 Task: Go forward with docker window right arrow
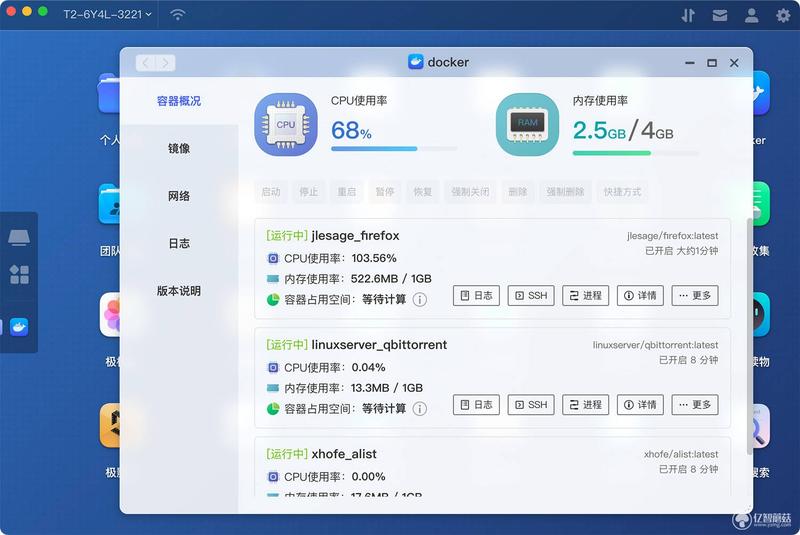click(x=165, y=63)
